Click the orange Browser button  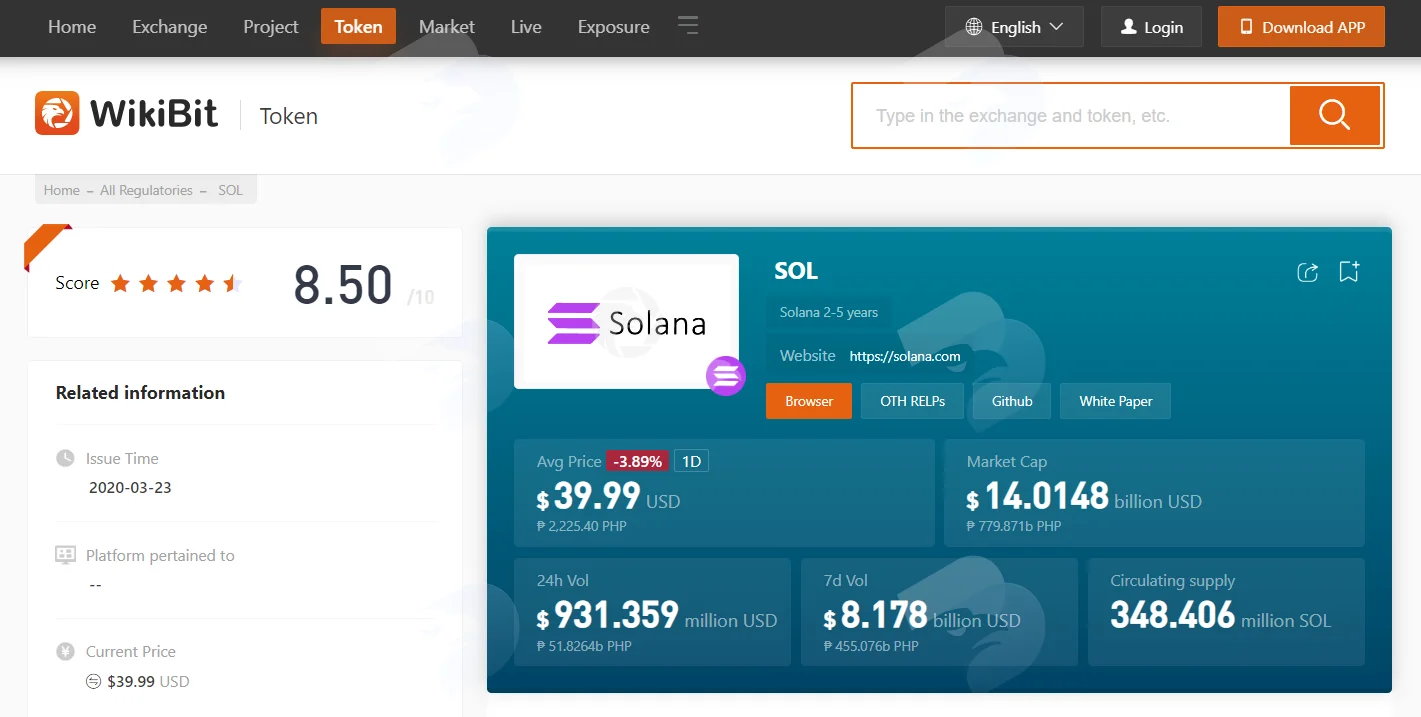pos(808,401)
